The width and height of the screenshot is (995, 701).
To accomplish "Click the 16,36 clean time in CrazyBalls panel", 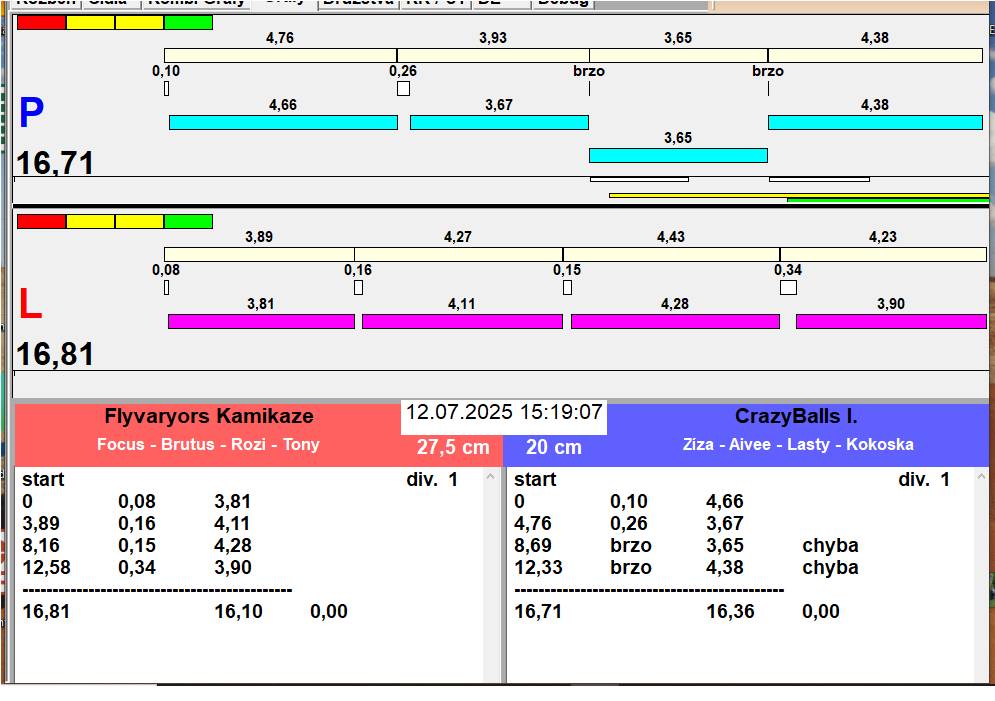I will 730,611.
